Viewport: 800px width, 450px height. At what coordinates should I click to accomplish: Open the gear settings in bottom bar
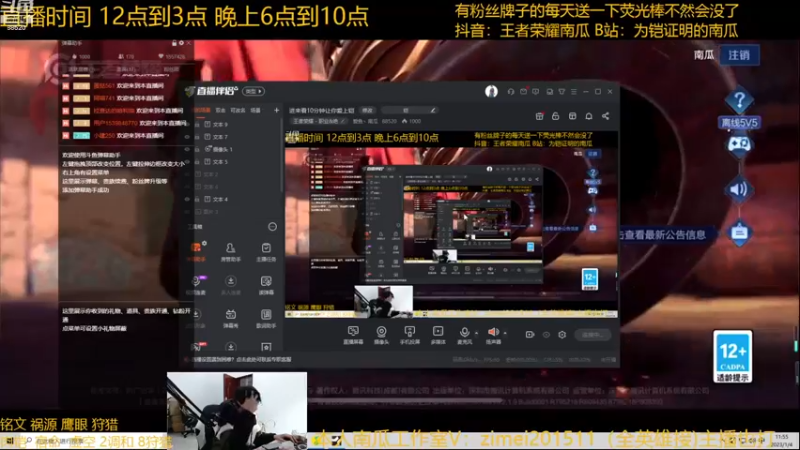tap(562, 335)
